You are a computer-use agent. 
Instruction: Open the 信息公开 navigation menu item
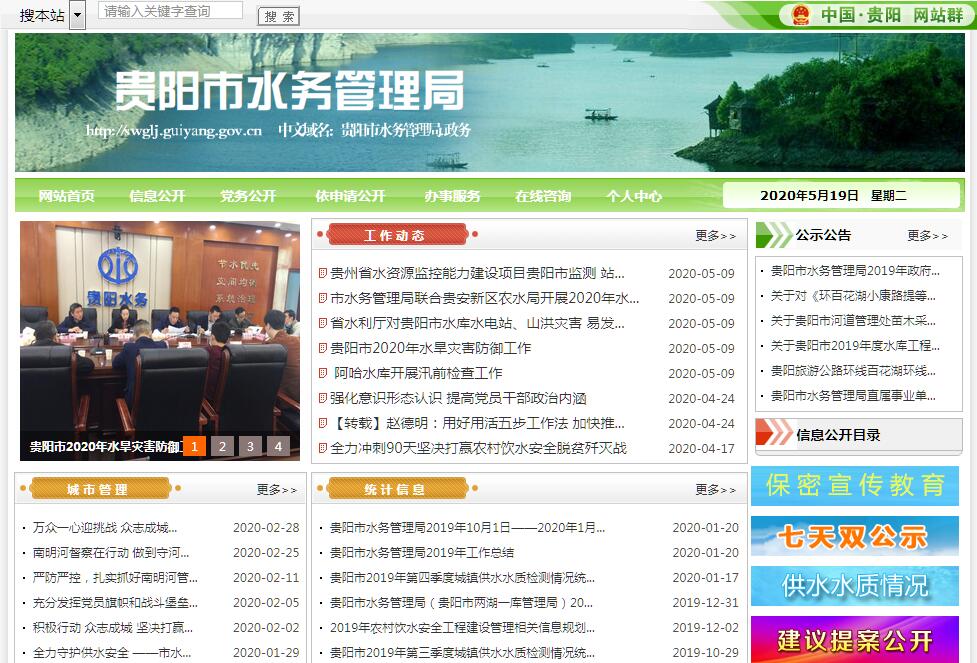(x=157, y=196)
